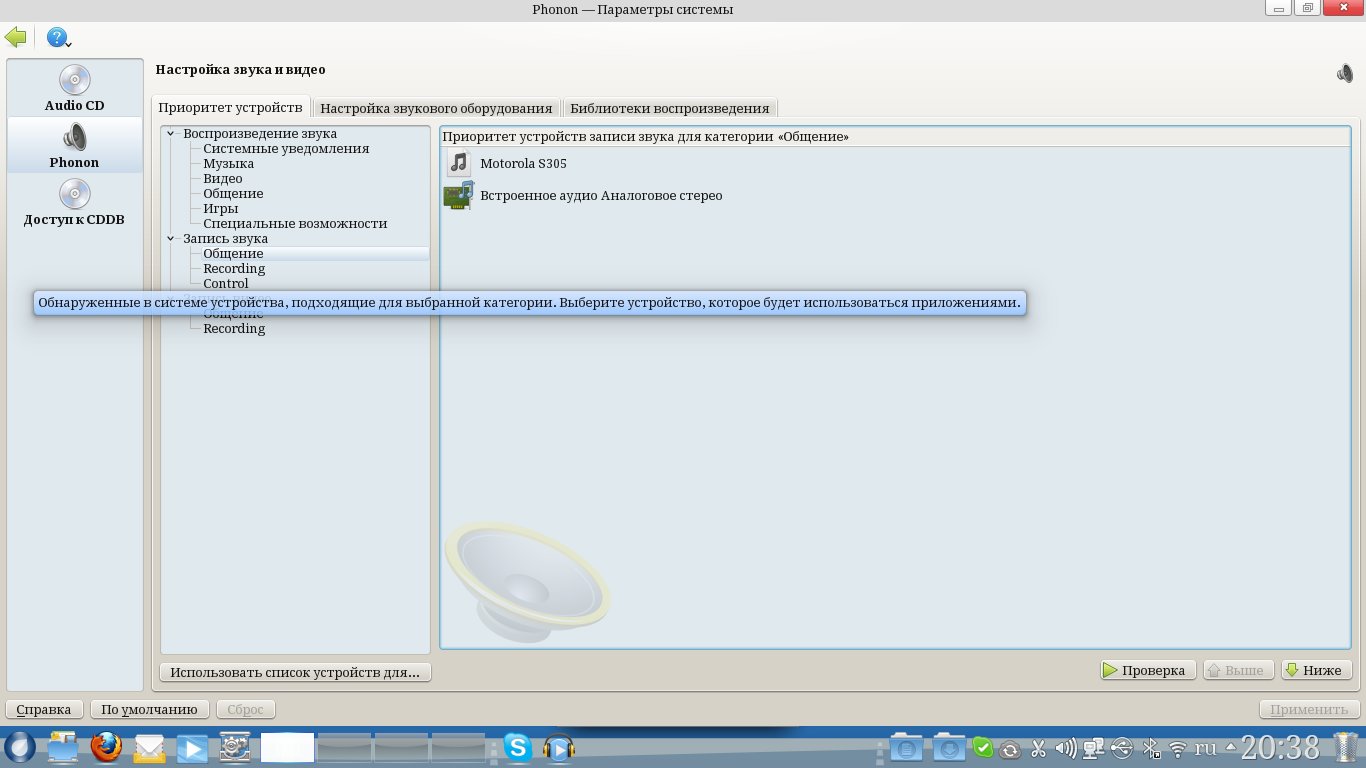Open the video player taskbar icon

point(193,747)
